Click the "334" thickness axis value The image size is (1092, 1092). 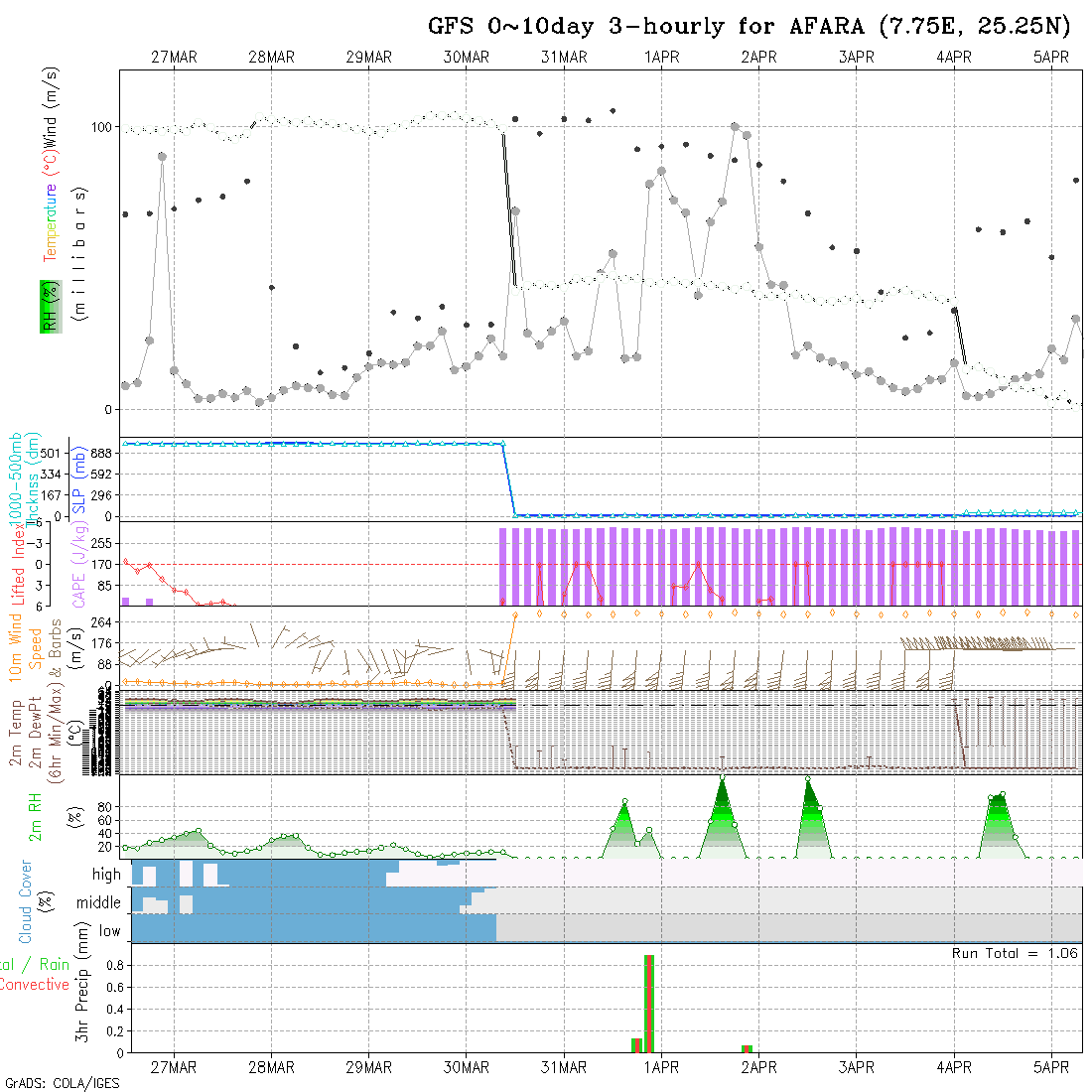point(51,475)
